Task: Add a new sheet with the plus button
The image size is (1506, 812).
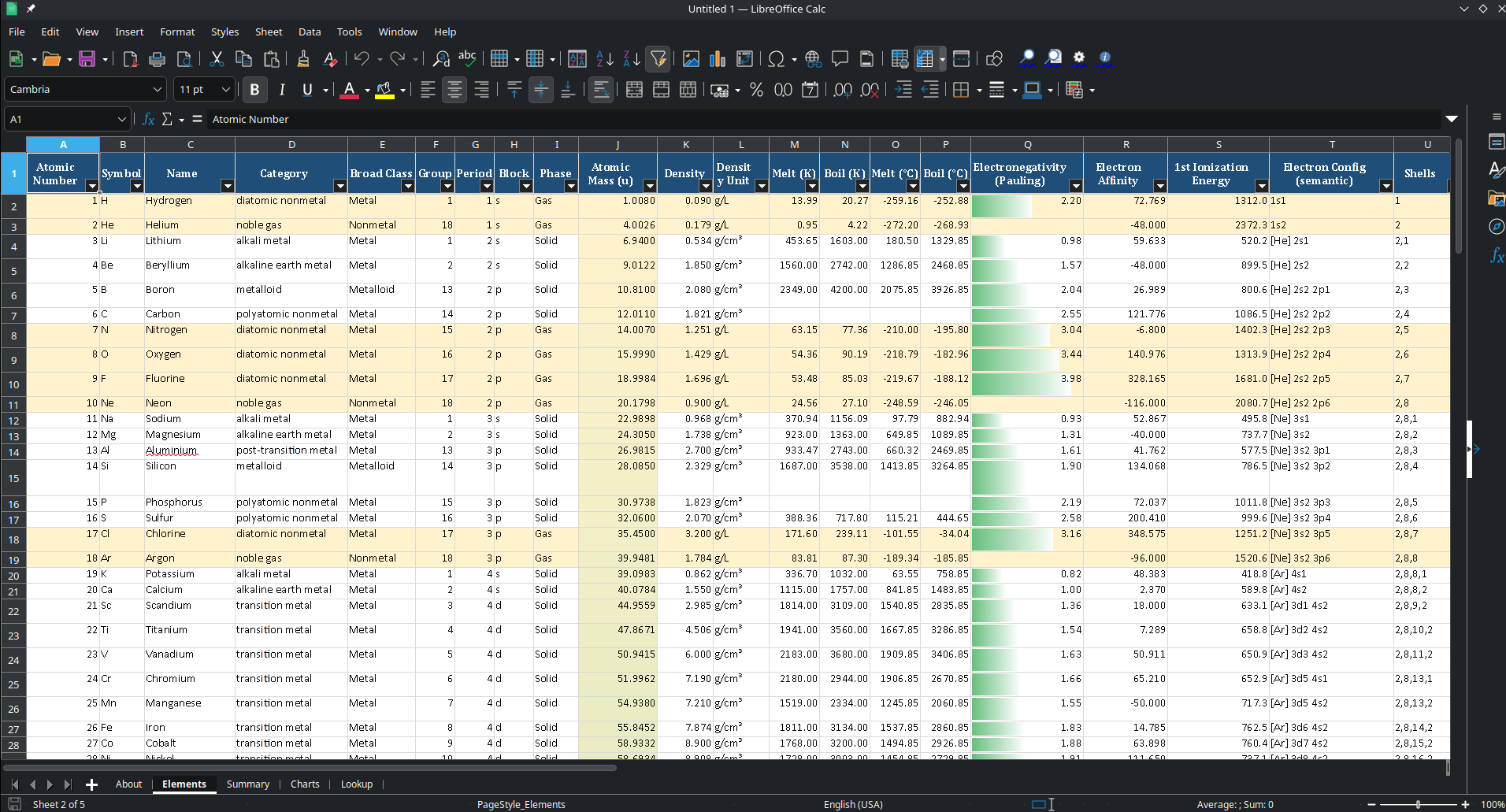Action: click(92, 784)
